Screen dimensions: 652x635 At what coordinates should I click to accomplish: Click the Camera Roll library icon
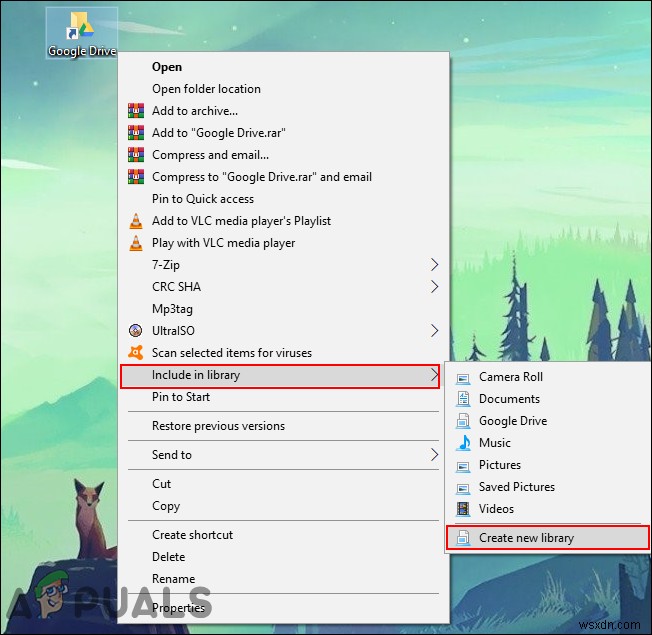pyautogui.click(x=463, y=378)
